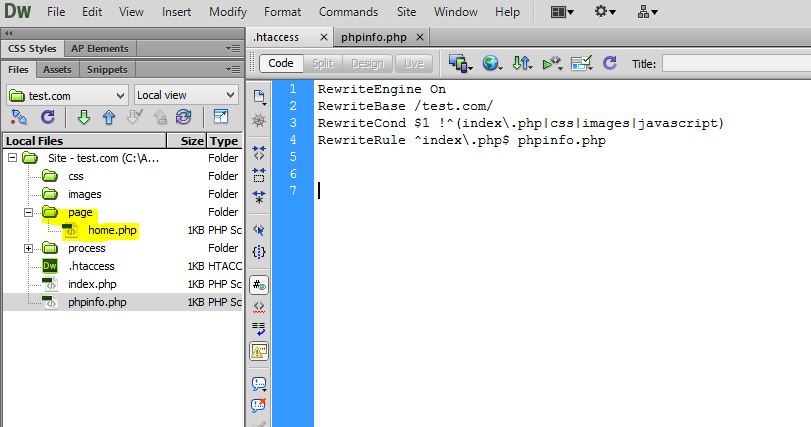Close the phpinfo.php document tab

(x=420, y=37)
